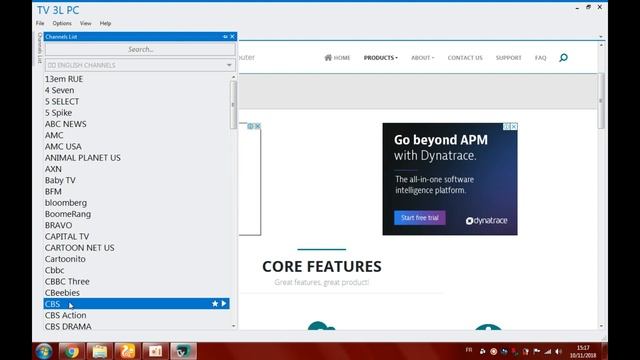Select the AMC USA channel
640x360 pixels.
[136, 146]
